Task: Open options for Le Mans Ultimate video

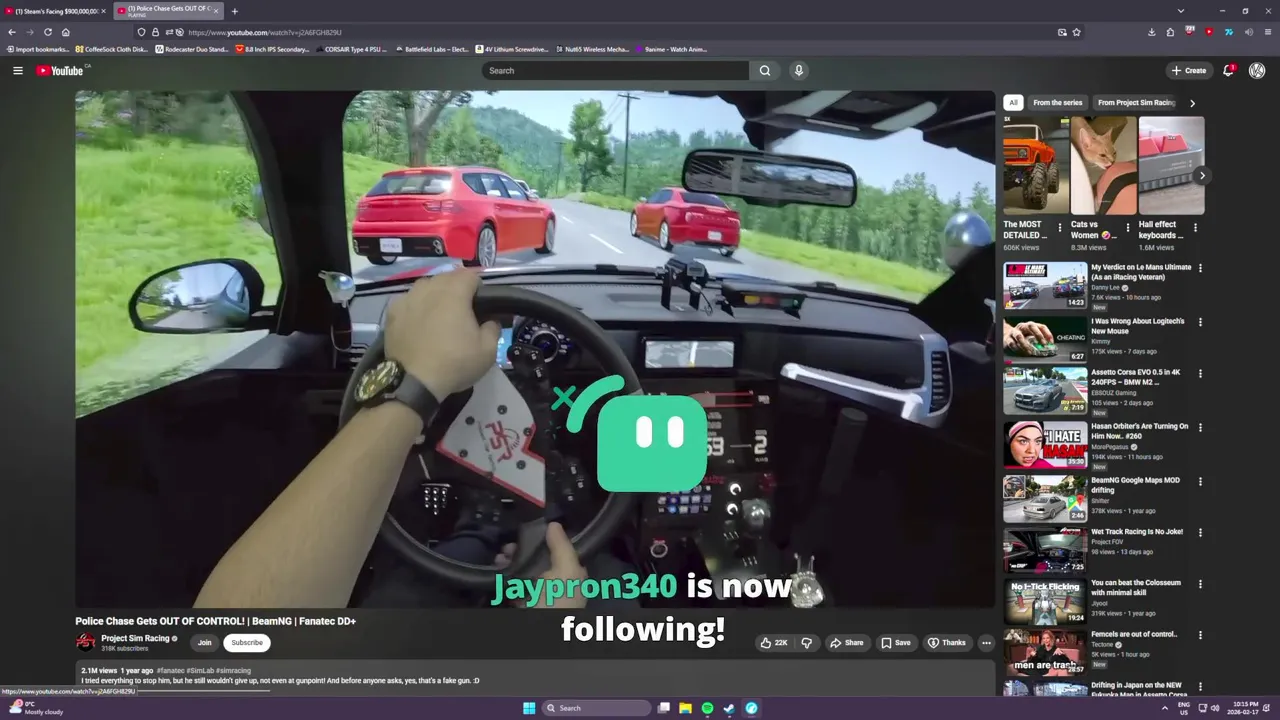Action: coord(1200,268)
